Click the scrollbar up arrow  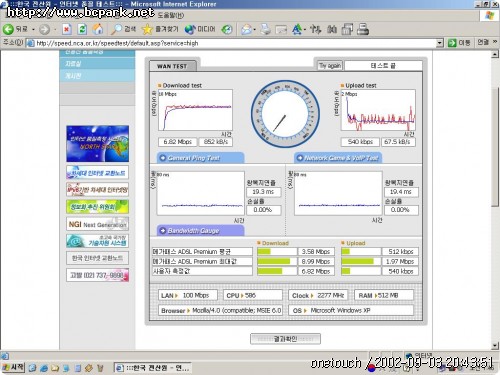pos(495,54)
